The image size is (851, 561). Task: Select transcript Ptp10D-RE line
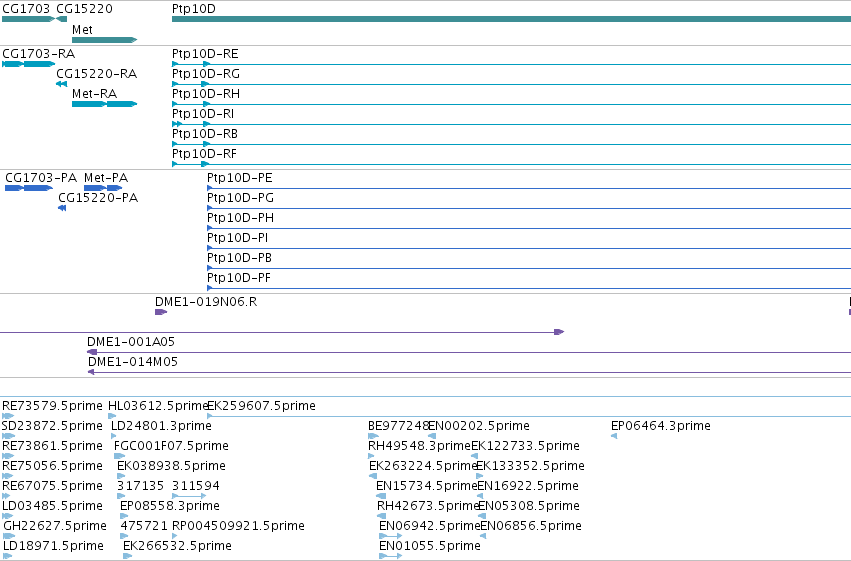click(x=511, y=64)
